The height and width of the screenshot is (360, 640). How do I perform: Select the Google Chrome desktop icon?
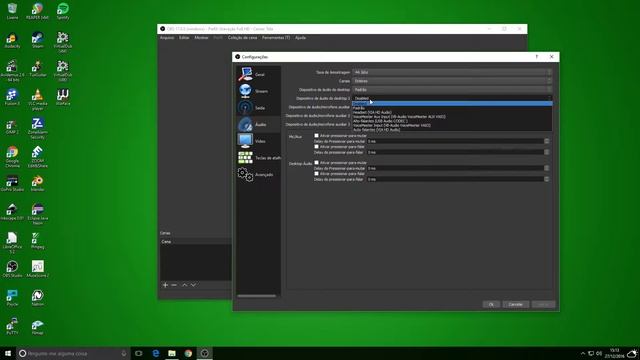12,157
